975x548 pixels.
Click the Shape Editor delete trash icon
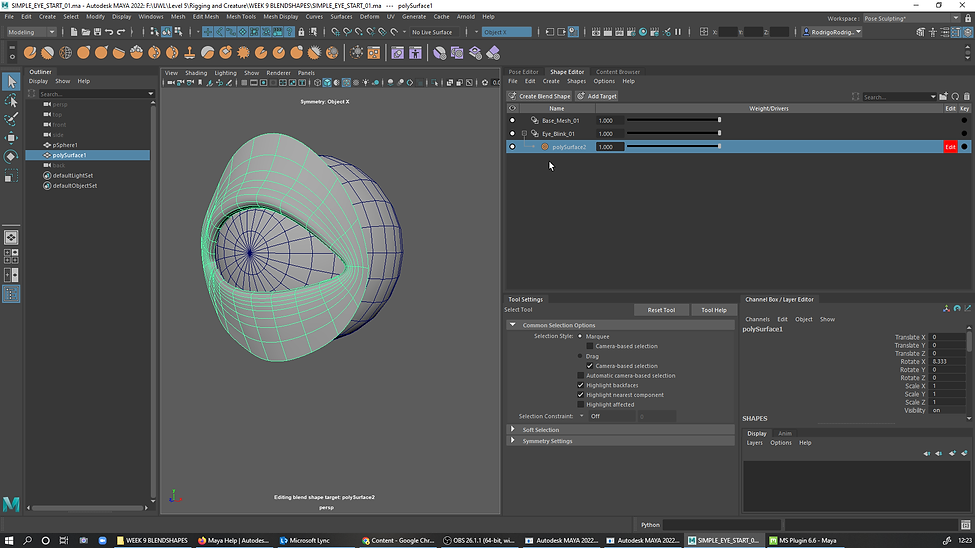[x=966, y=96]
